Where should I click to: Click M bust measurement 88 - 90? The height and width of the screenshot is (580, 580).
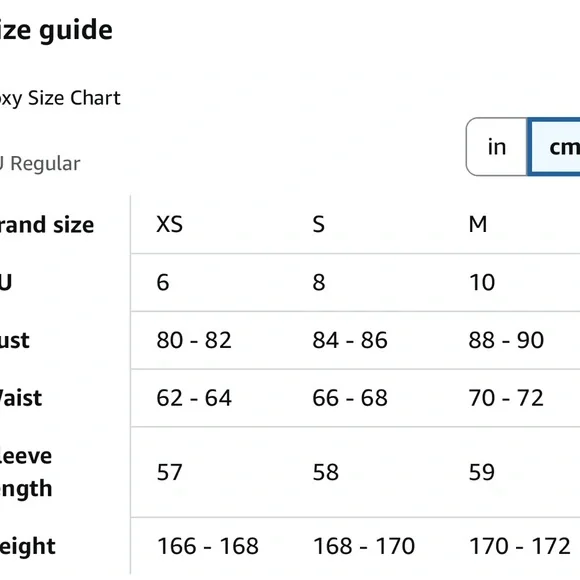[506, 340]
